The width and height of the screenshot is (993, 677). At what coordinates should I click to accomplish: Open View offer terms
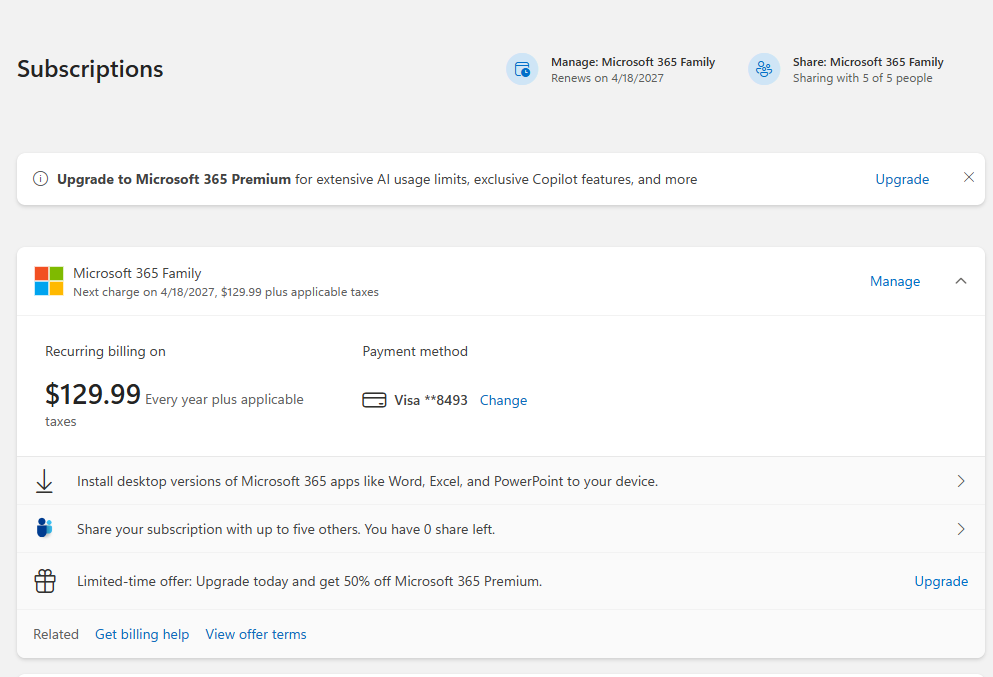coord(256,634)
